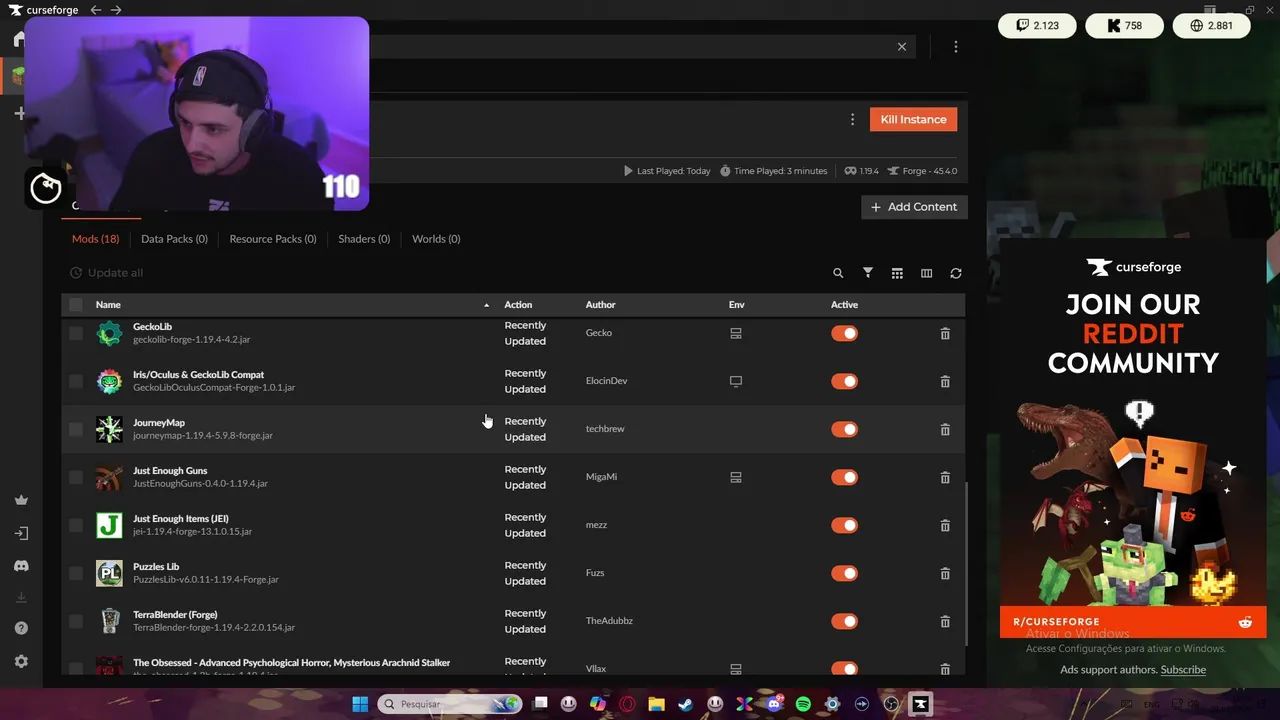The image size is (1280, 720).
Task: Click Update all button
Action: coord(106,273)
